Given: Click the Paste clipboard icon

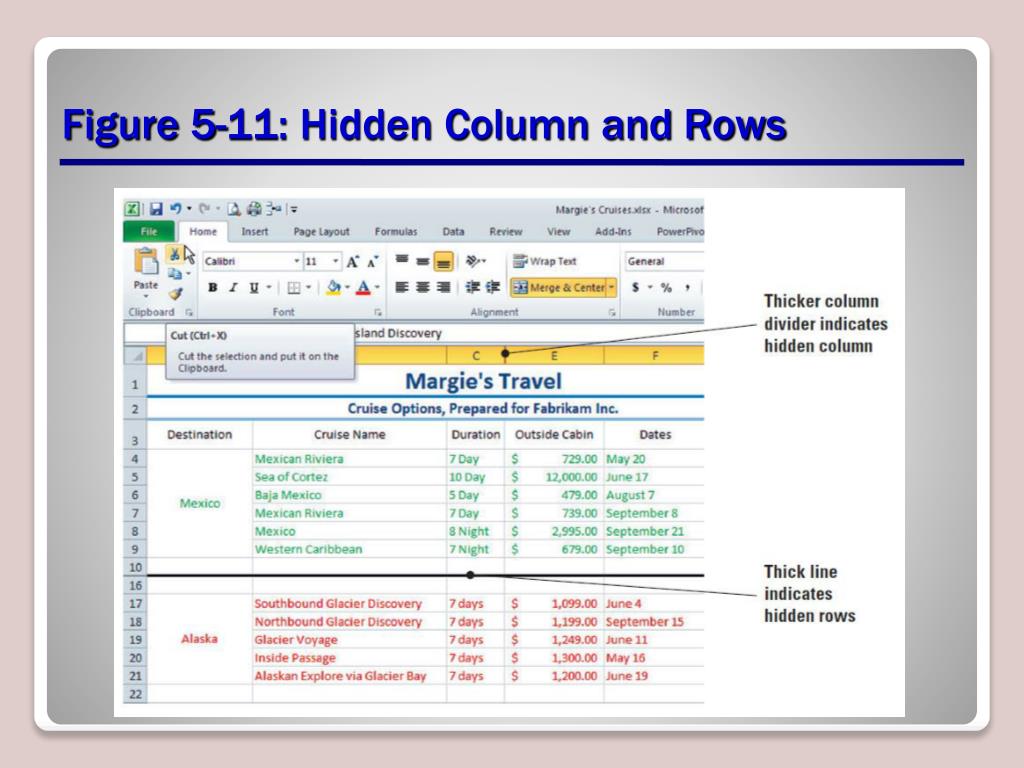Looking at the screenshot, I should 146,262.
